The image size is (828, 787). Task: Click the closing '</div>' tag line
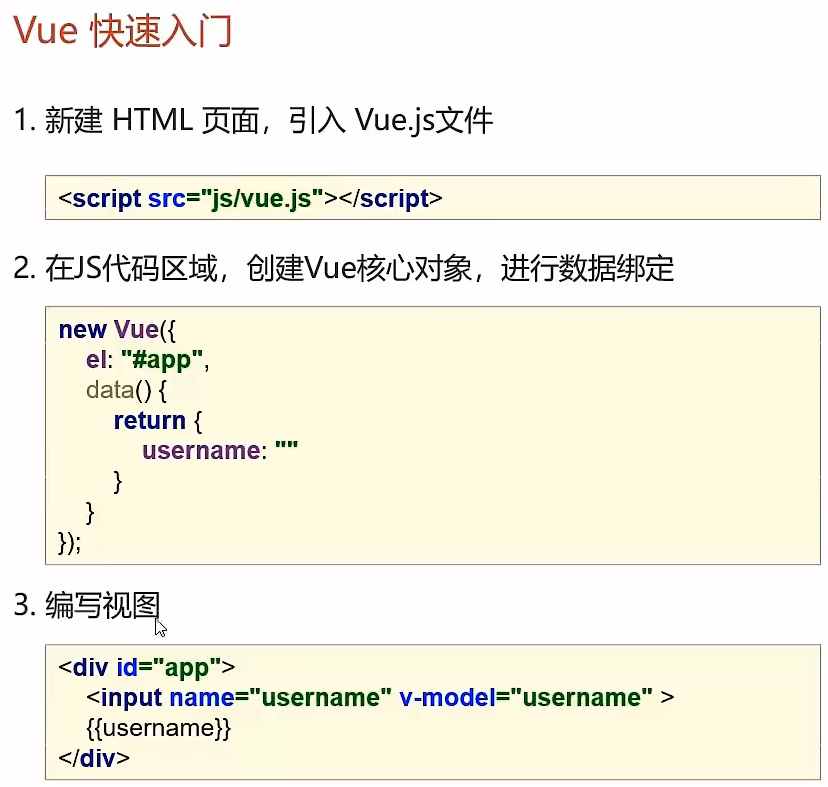point(94,758)
